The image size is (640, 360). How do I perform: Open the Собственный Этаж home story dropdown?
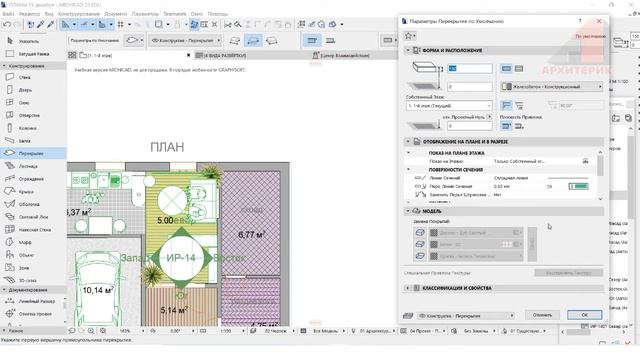(x=449, y=106)
